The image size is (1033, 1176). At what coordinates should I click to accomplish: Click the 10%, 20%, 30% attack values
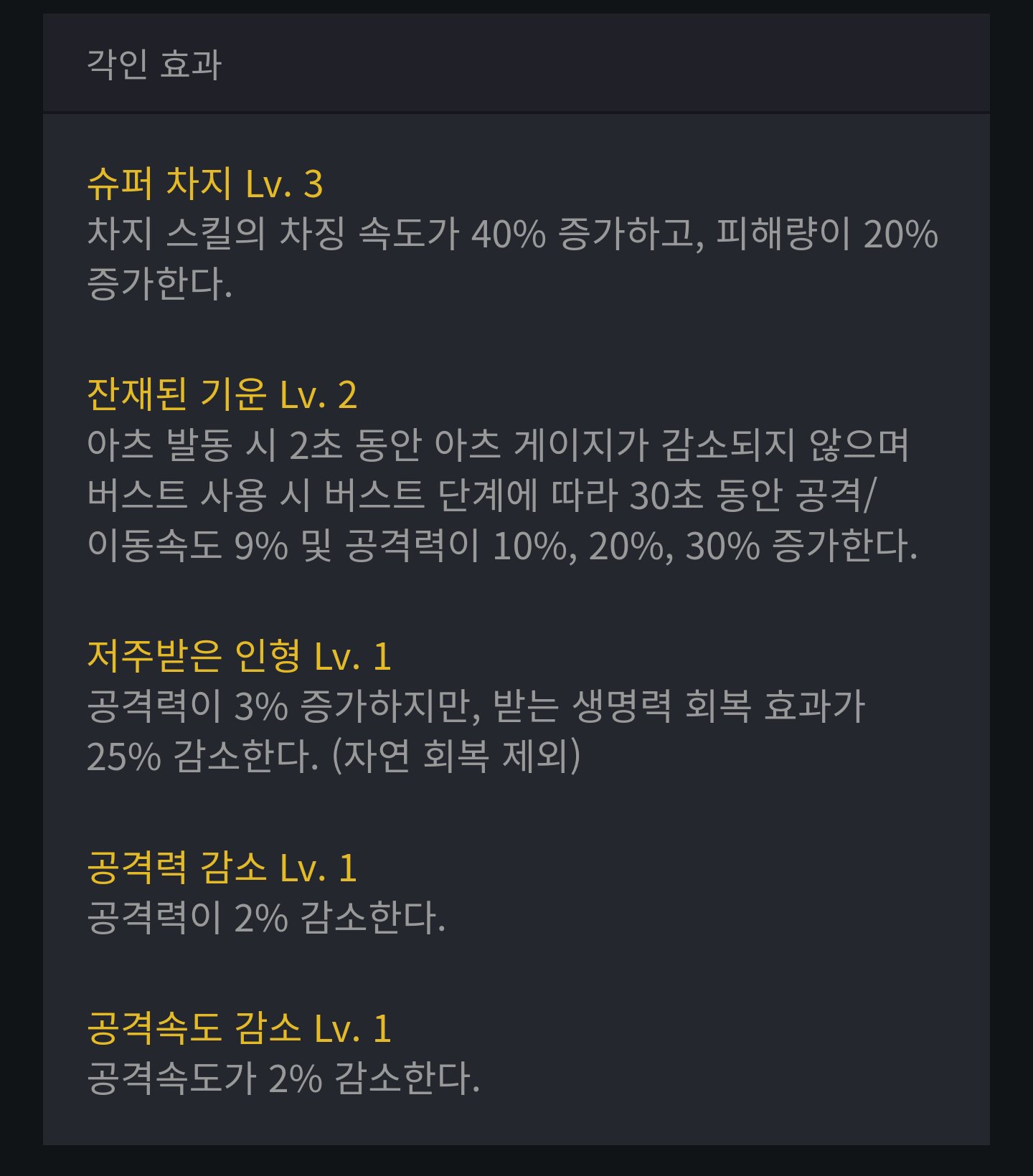(x=626, y=546)
